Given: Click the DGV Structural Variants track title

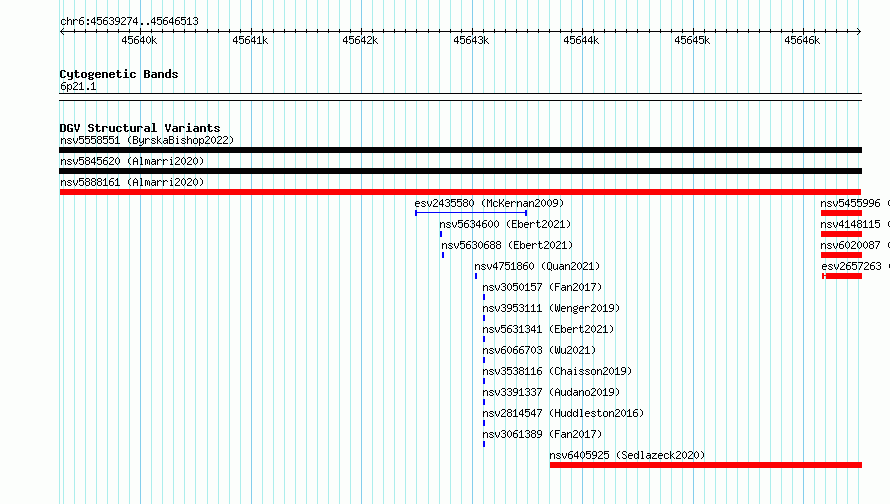Looking at the screenshot, I should coord(140,128).
